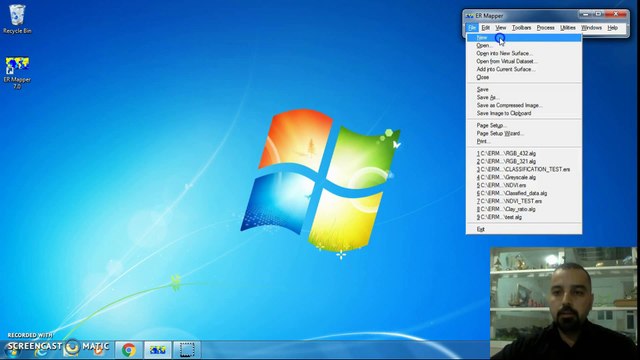This screenshot has width=640, height=360.
Task: Open Google Chrome from the taskbar
Action: (x=129, y=350)
